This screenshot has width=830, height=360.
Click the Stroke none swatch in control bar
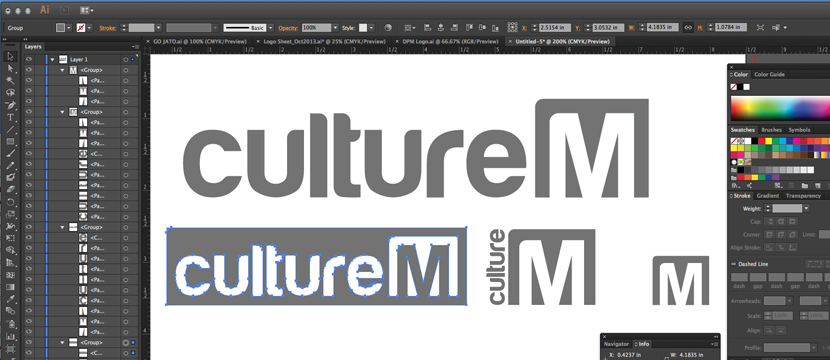(x=81, y=28)
